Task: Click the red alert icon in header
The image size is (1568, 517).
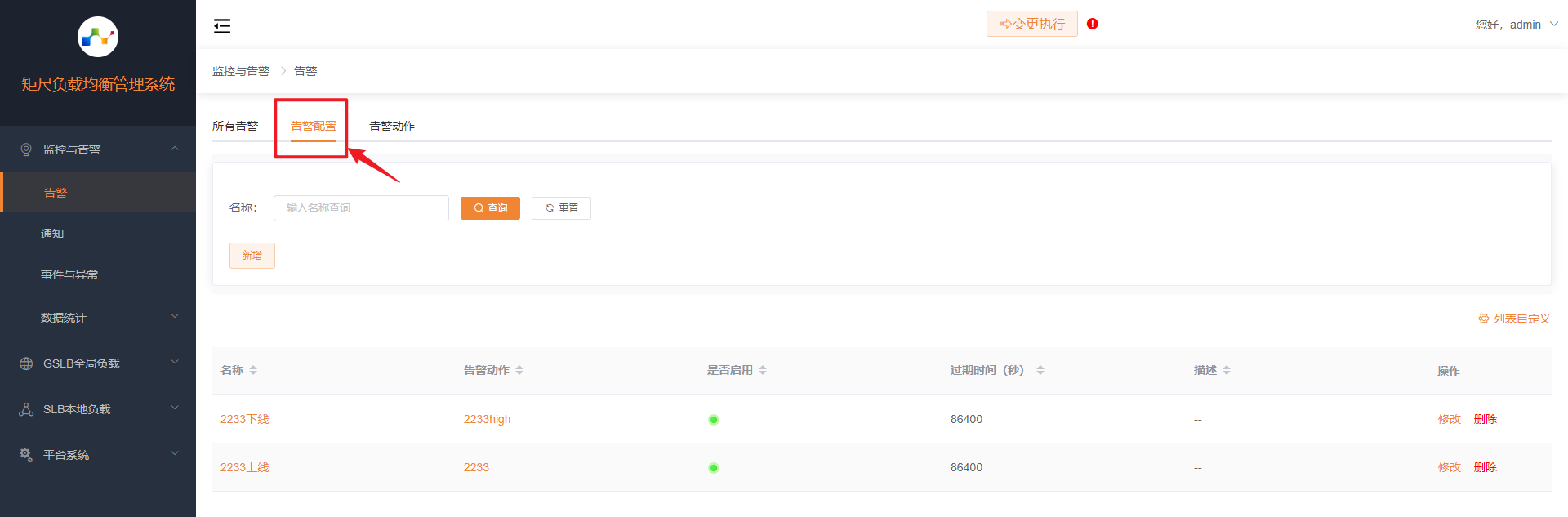Action: point(1093,24)
